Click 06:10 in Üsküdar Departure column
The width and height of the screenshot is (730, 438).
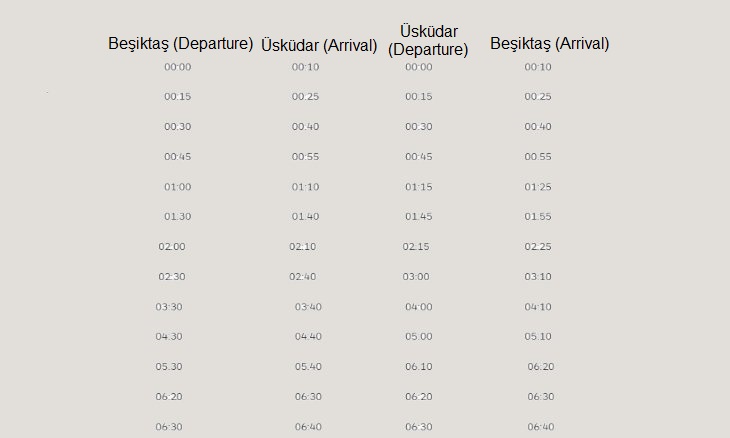419,367
